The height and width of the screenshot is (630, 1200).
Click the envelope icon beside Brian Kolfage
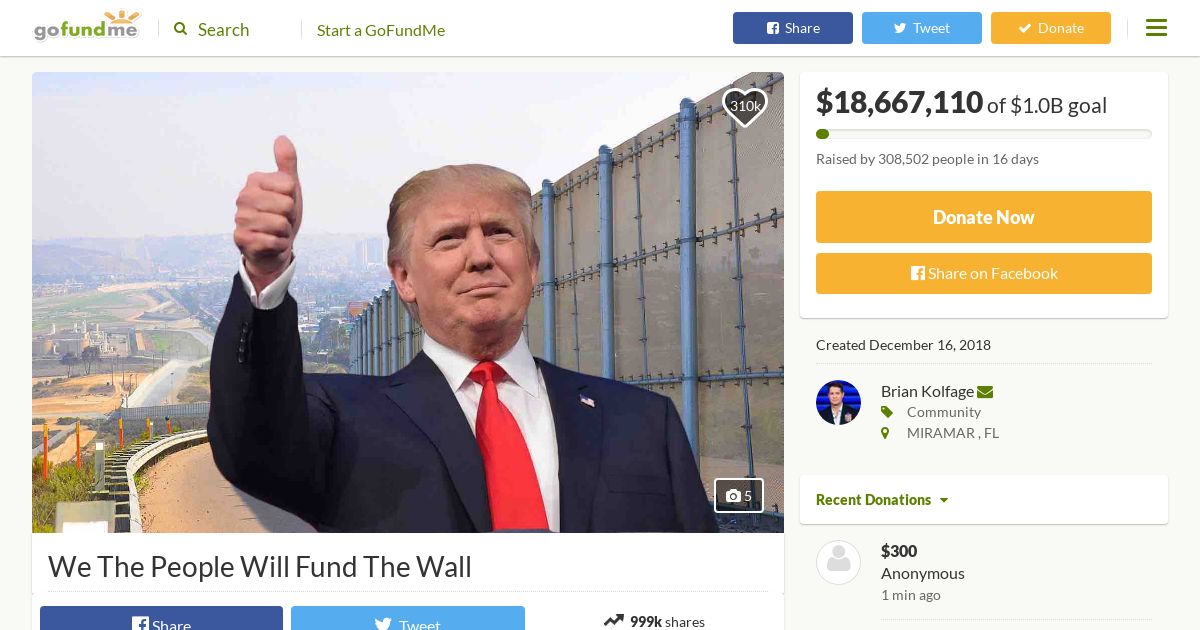click(x=985, y=392)
